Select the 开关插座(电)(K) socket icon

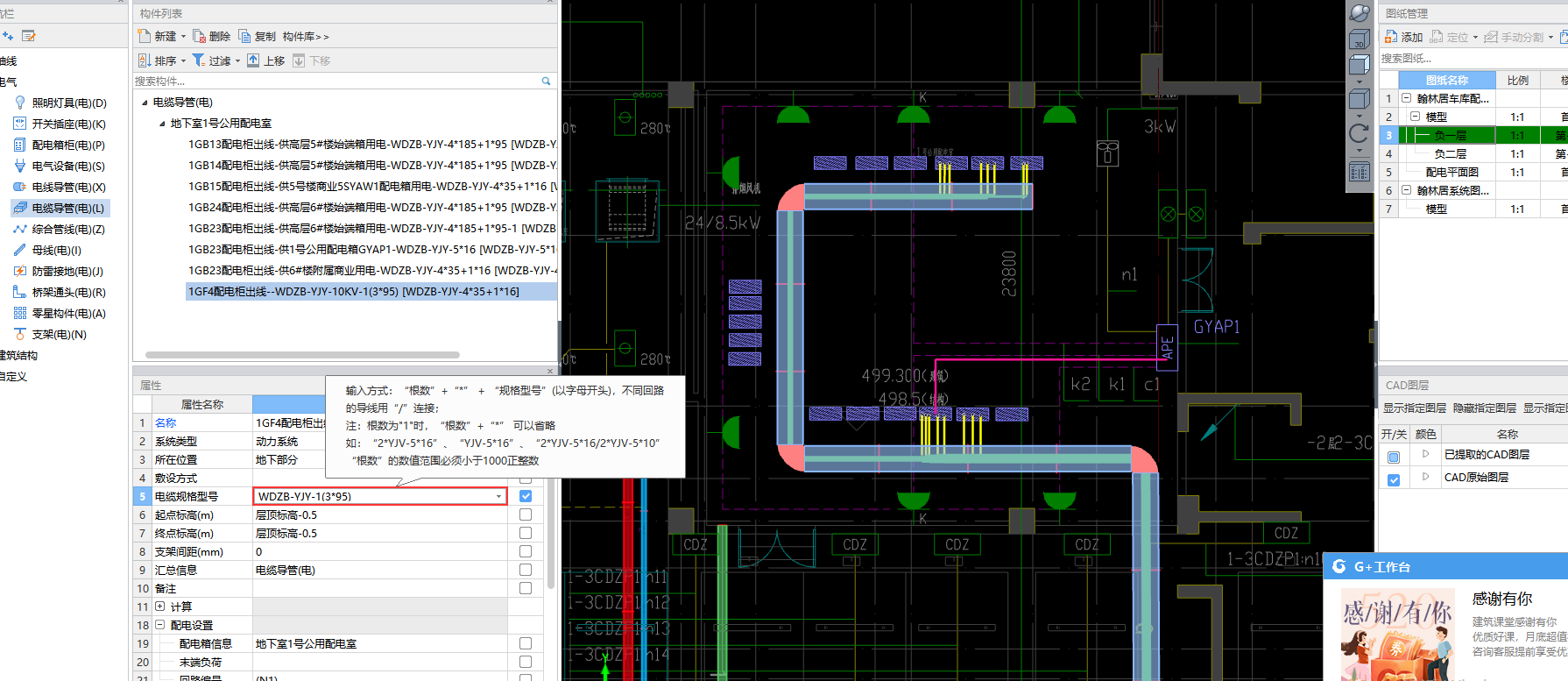19,124
